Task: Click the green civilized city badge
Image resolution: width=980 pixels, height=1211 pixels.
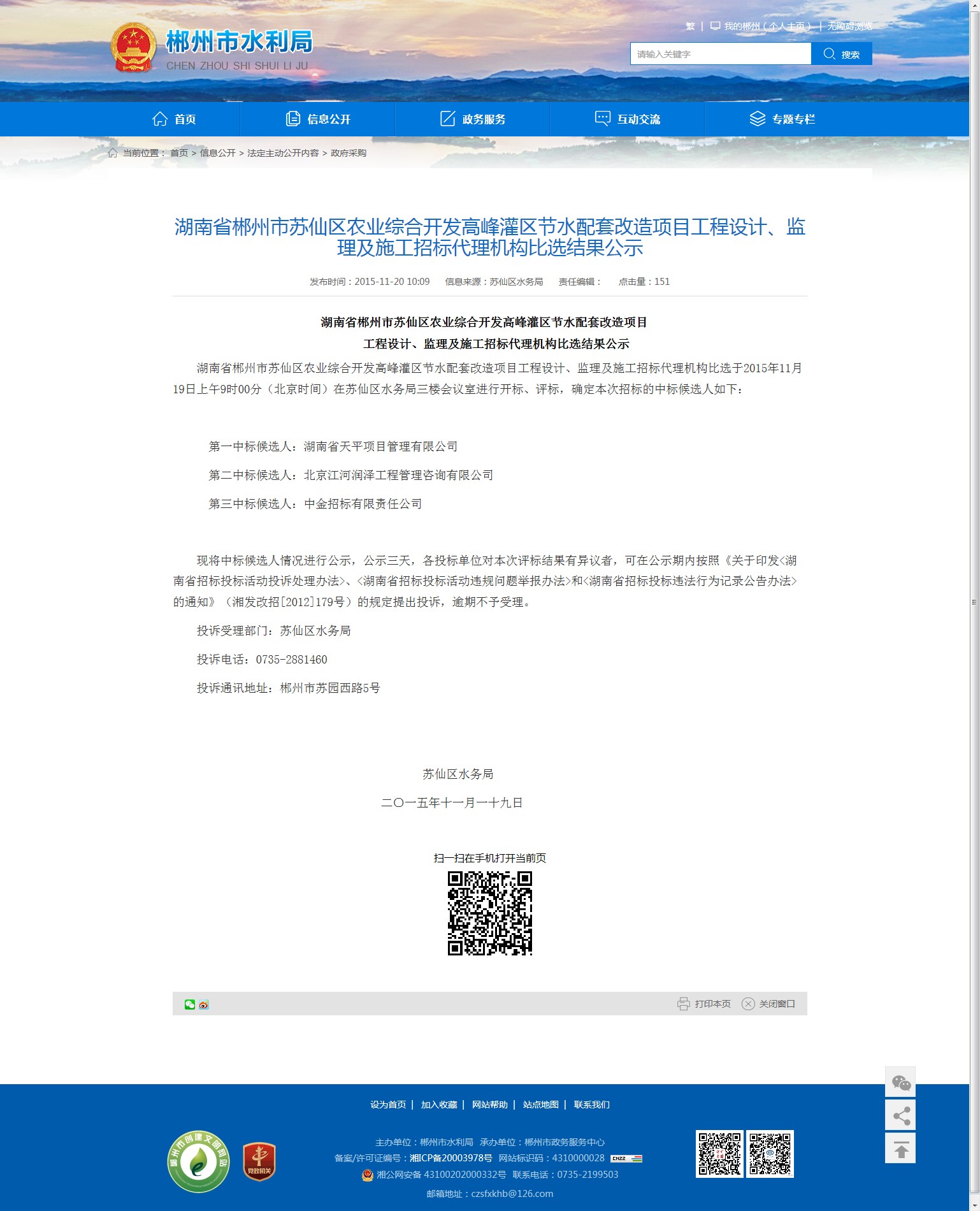Action: 198,1161
